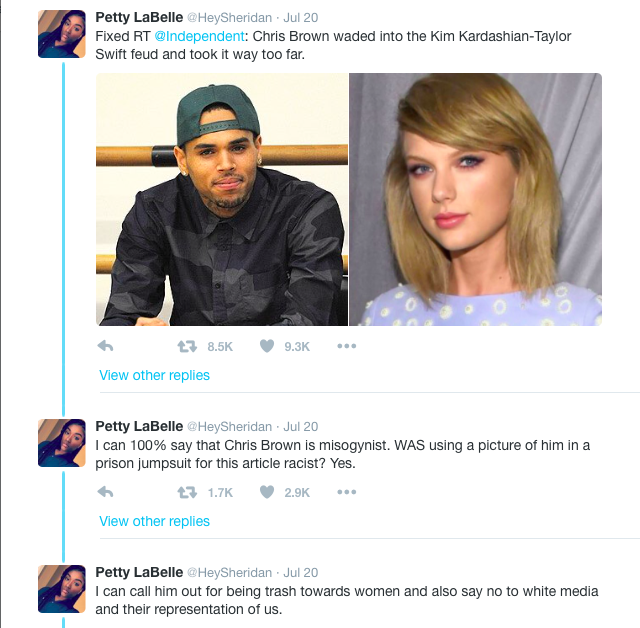The height and width of the screenshot is (628, 640).
Task: Open more options on the second tweet
Action: [346, 492]
